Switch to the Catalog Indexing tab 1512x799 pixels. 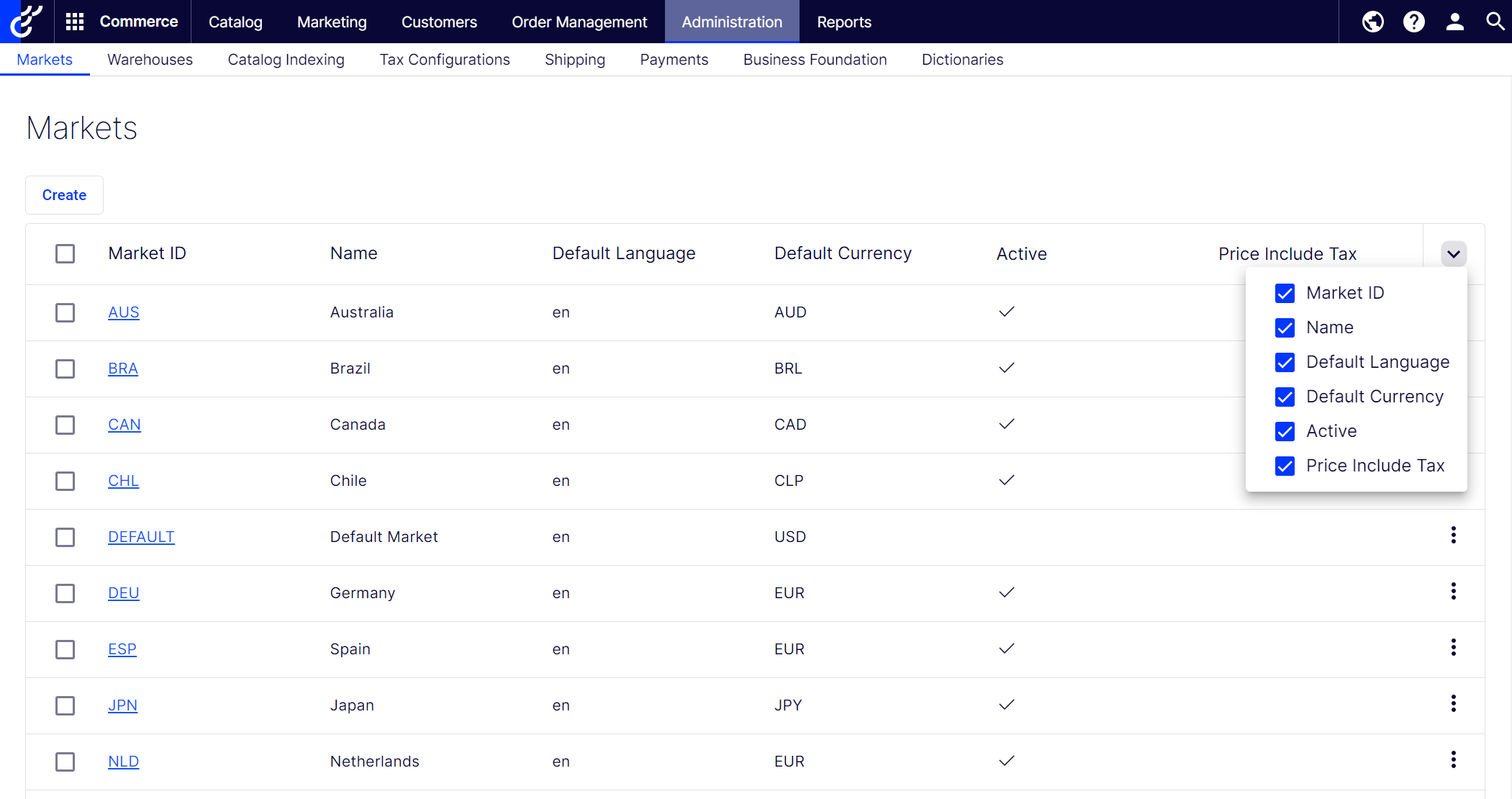pyautogui.click(x=286, y=60)
